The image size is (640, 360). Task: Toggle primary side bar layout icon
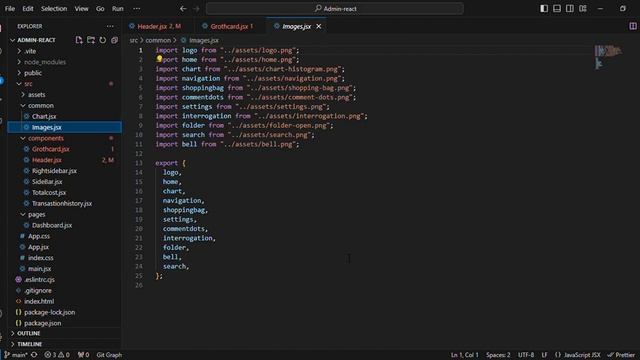[x=544, y=9]
